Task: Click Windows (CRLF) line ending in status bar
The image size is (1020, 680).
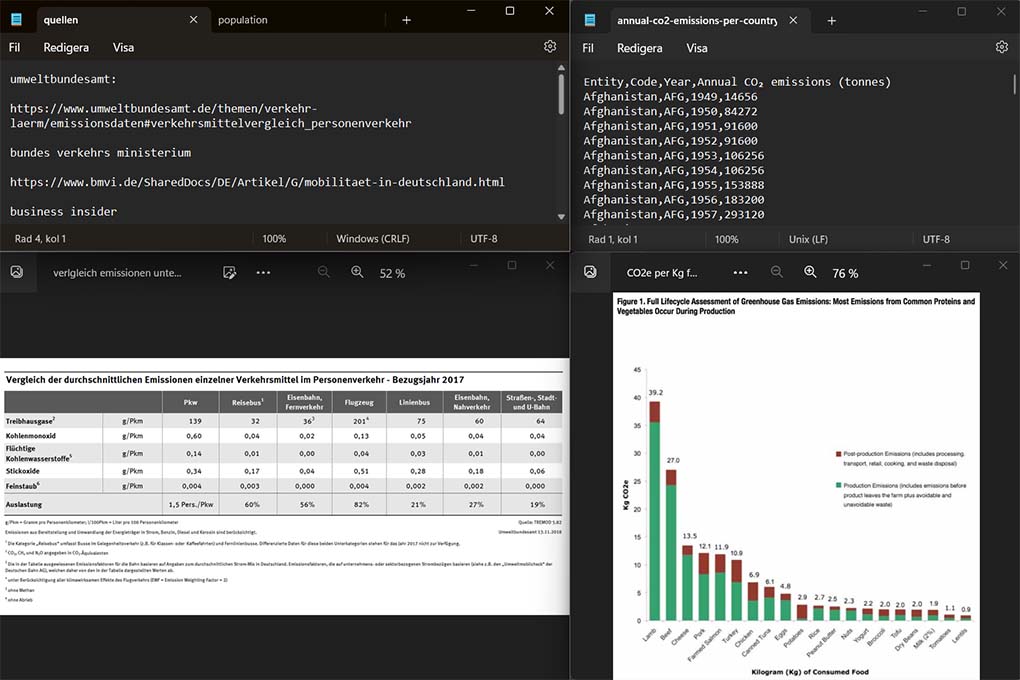Action: click(372, 239)
